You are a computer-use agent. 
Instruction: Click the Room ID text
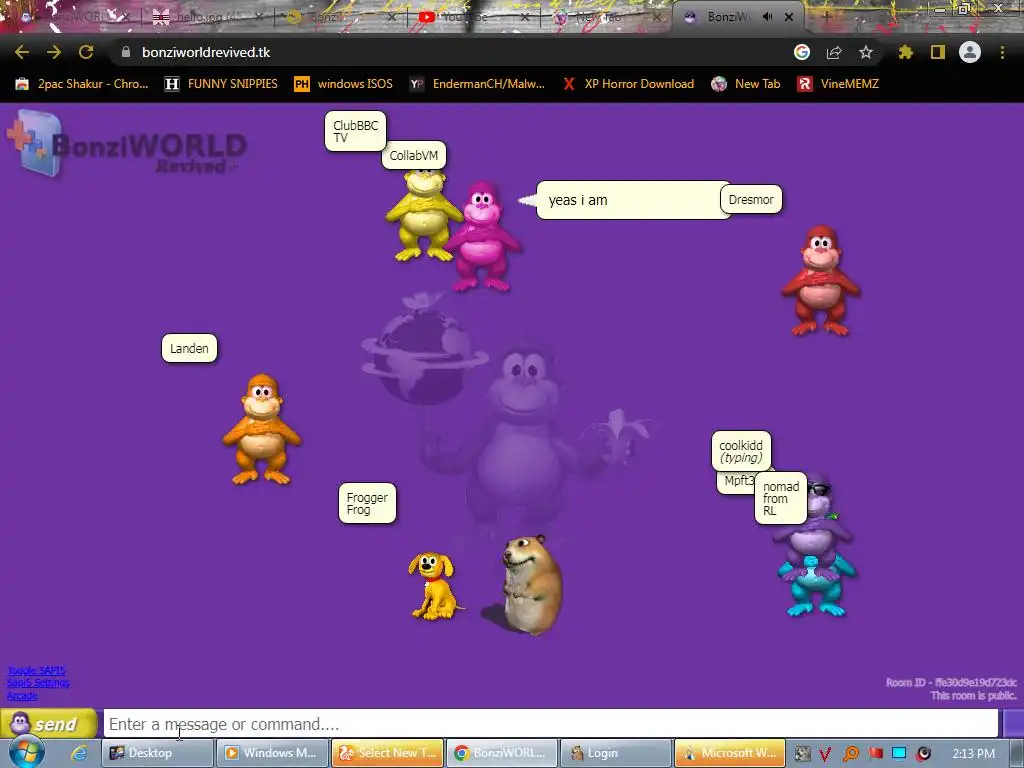tap(951, 682)
